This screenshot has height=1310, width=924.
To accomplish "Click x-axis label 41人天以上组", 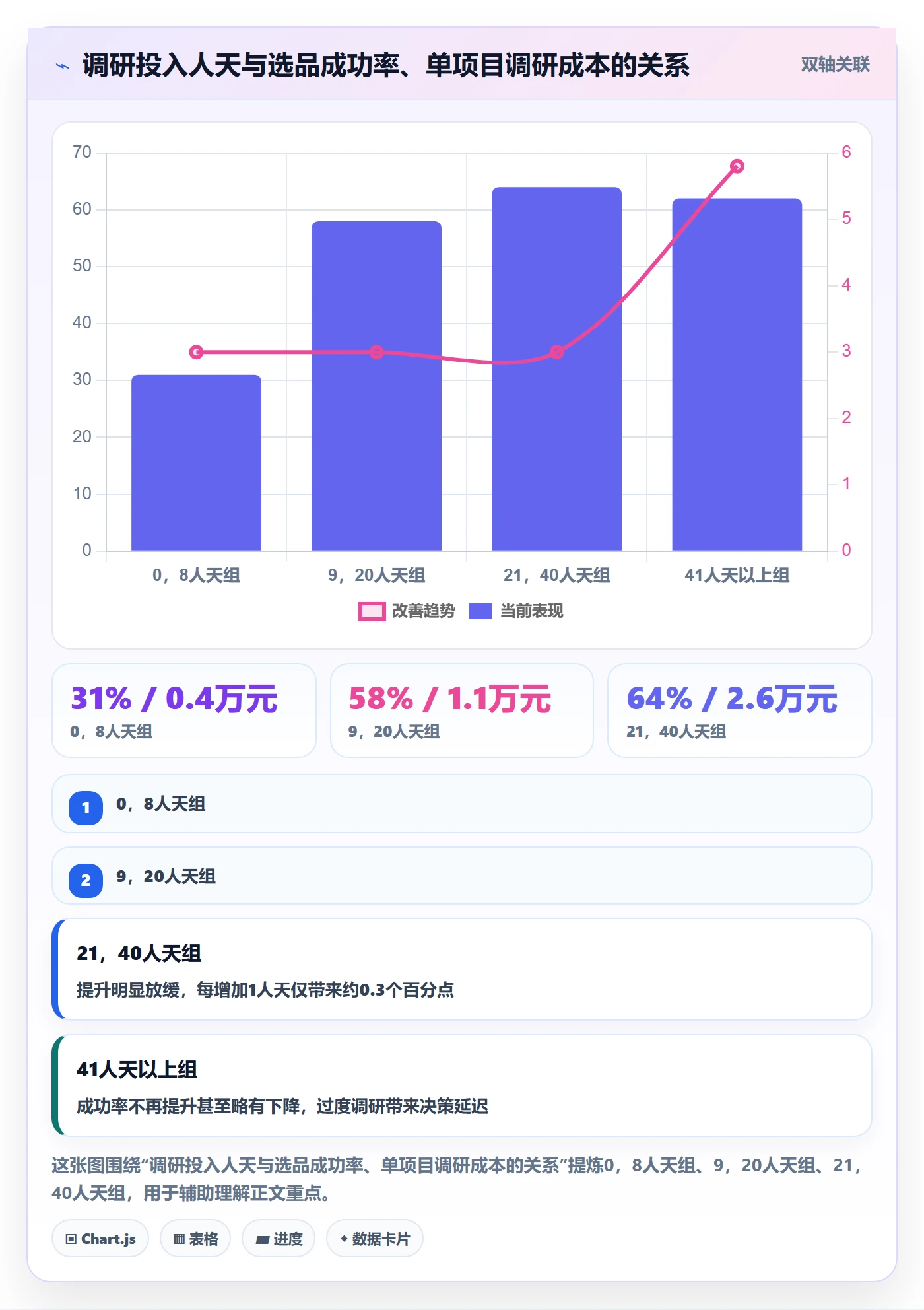I will 737,575.
